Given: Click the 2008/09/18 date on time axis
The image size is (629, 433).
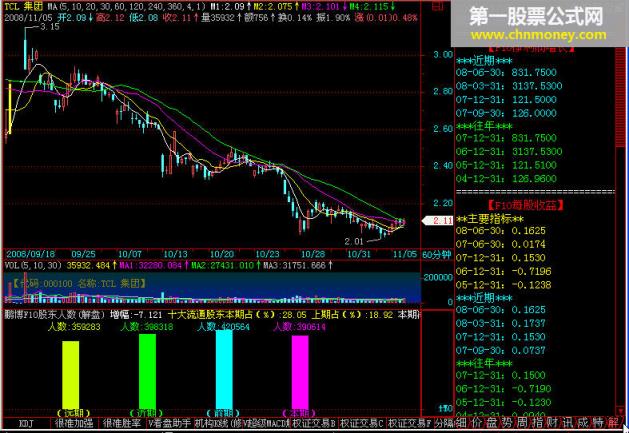Looking at the screenshot, I should pyautogui.click(x=30, y=254).
